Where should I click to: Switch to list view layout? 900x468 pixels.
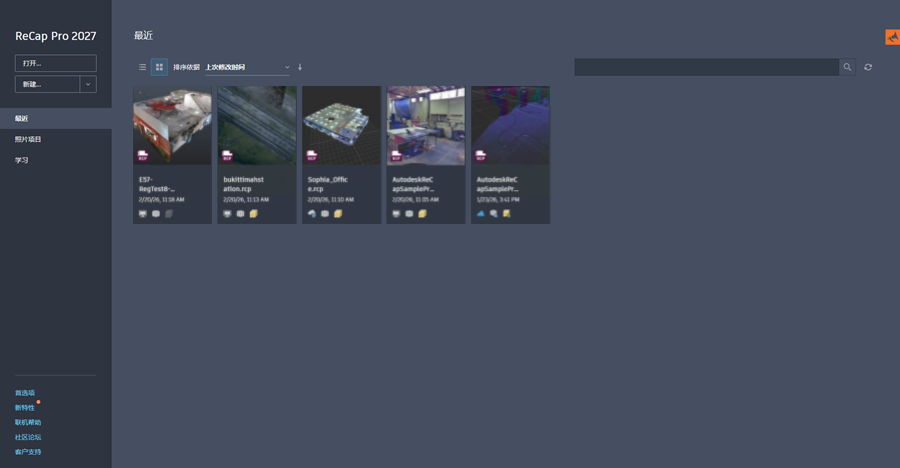(142, 67)
